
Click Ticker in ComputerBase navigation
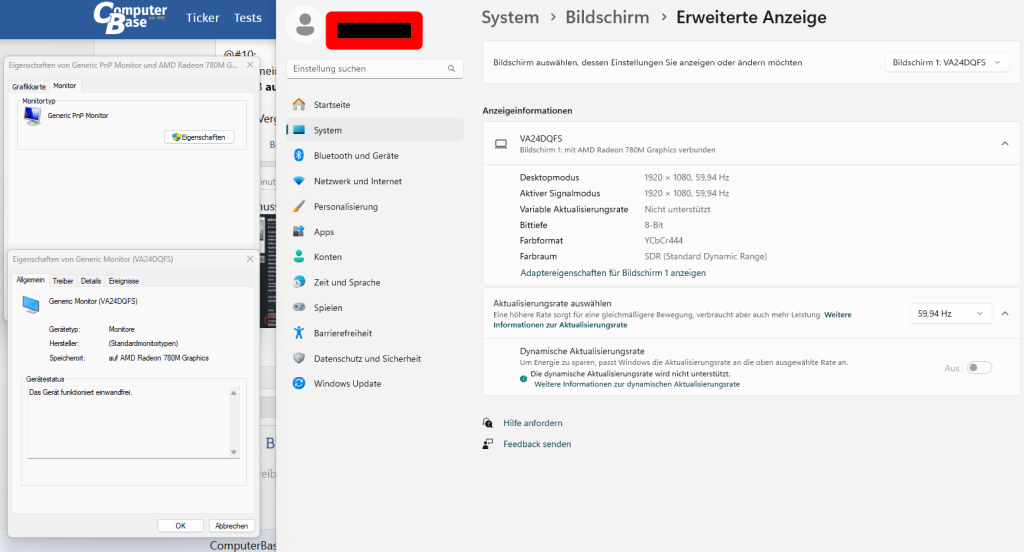(202, 18)
